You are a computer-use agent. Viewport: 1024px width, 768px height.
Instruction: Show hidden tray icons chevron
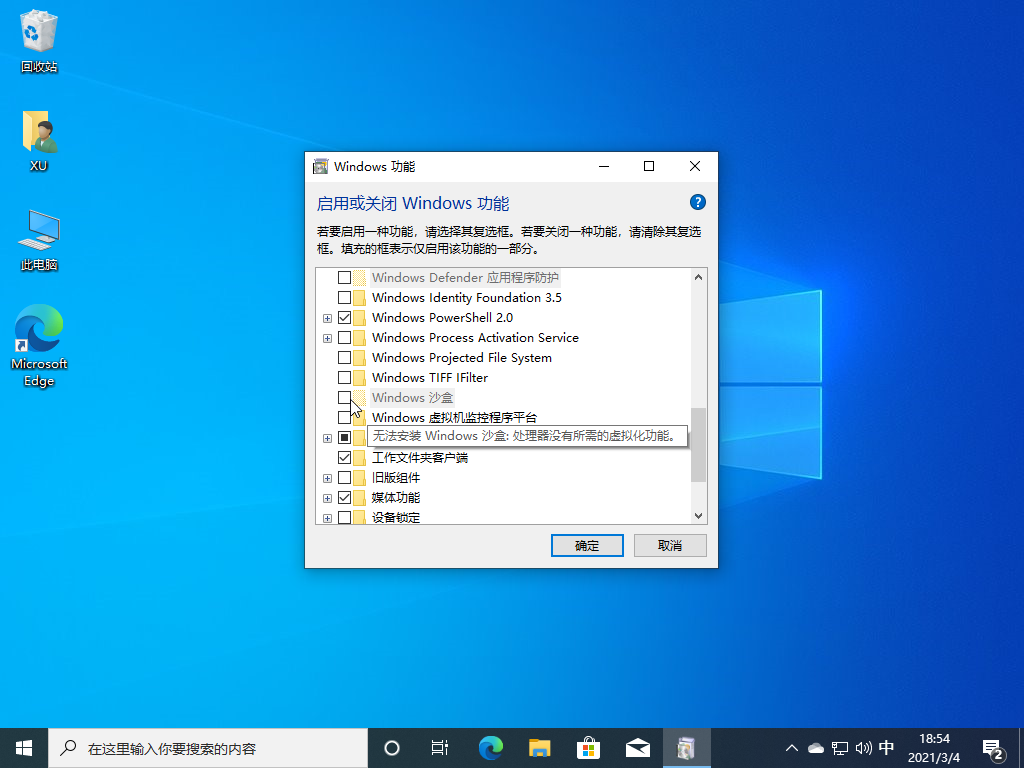click(791, 748)
